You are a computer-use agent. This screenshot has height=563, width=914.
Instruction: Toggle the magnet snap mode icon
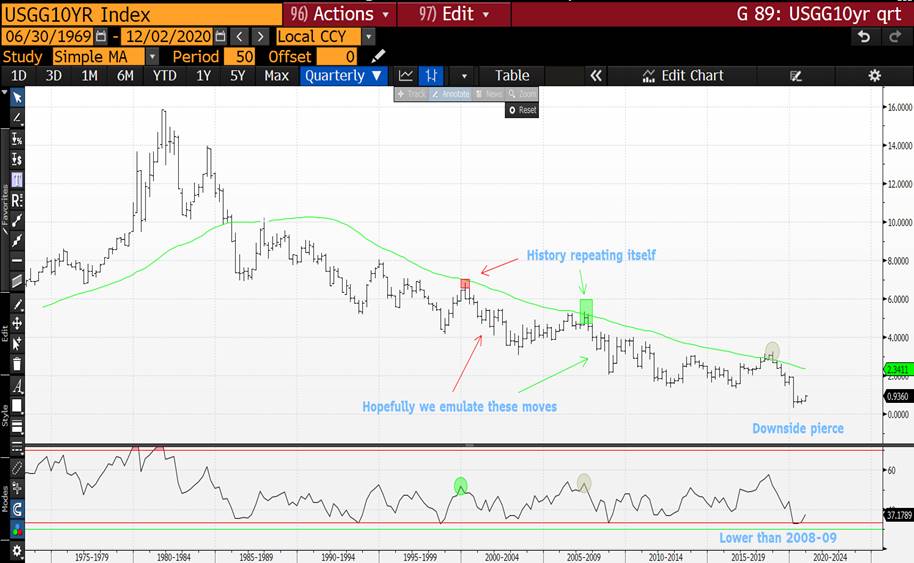click(x=17, y=509)
